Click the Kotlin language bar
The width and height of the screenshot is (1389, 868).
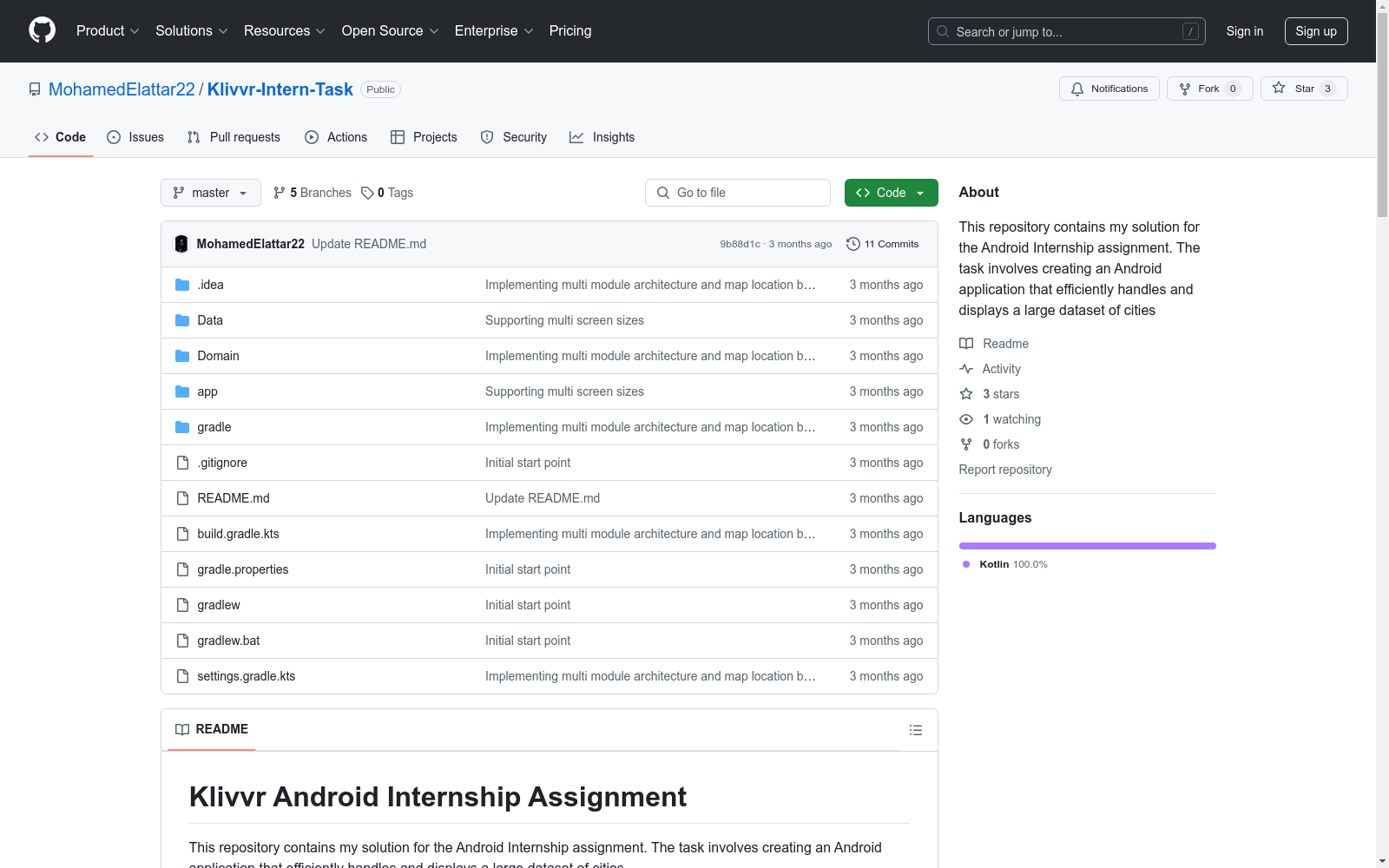1088,546
